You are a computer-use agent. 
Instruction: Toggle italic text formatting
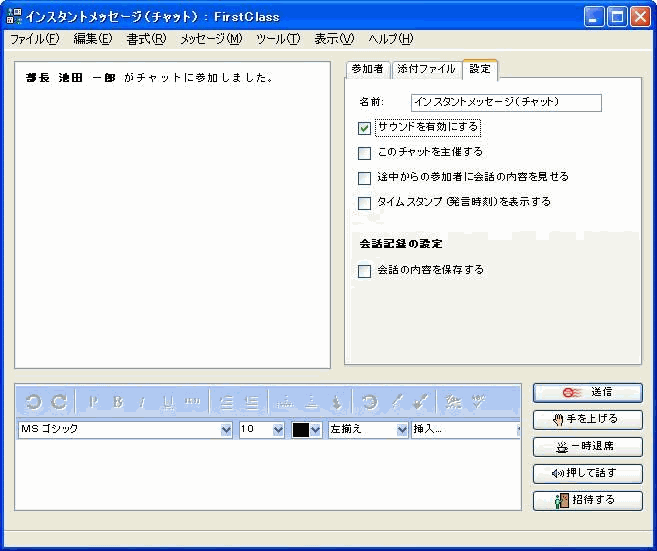coord(142,402)
